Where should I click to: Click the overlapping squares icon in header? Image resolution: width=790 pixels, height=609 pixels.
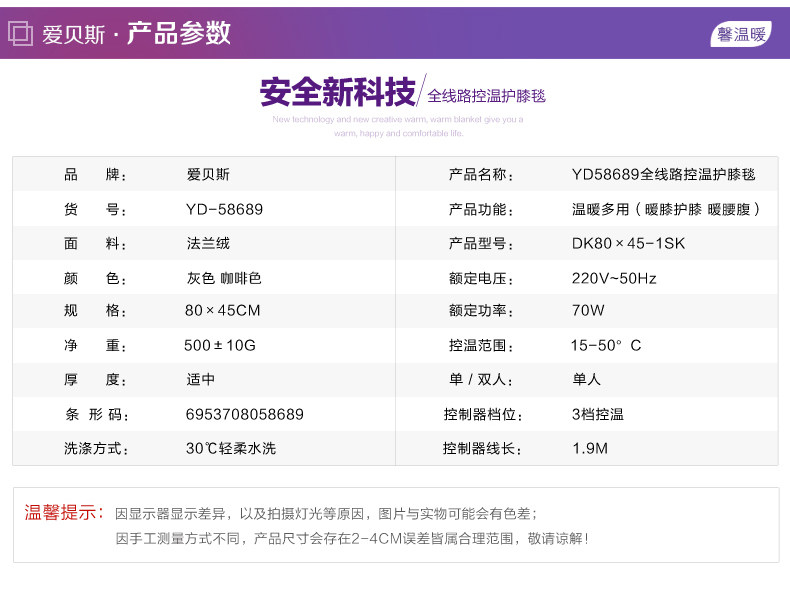[20, 34]
